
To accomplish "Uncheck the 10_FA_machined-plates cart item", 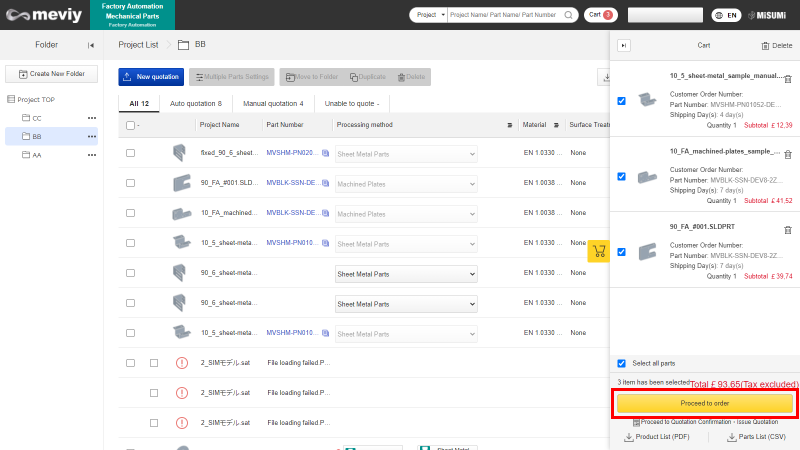I will [622, 176].
